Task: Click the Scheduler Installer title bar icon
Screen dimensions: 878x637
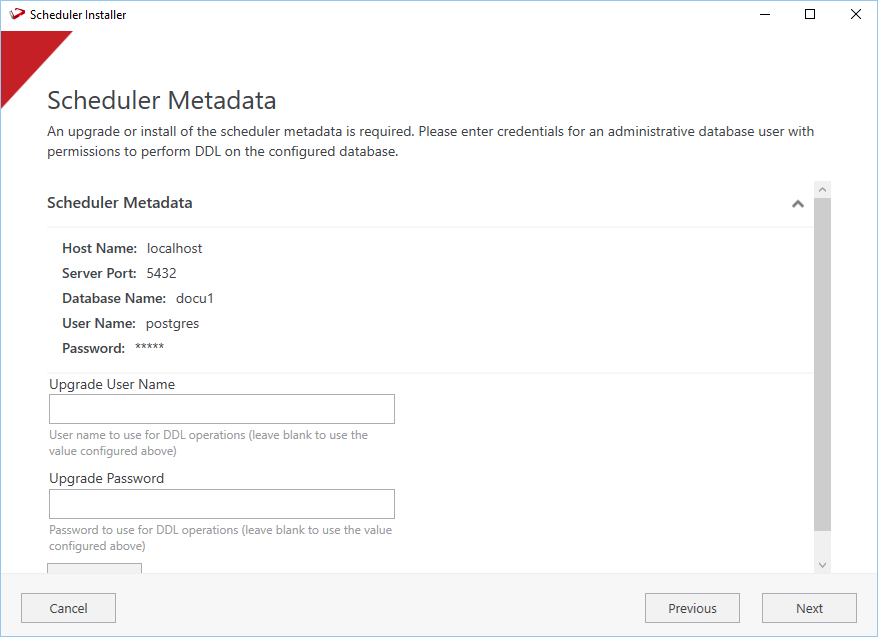Action: click(x=16, y=15)
